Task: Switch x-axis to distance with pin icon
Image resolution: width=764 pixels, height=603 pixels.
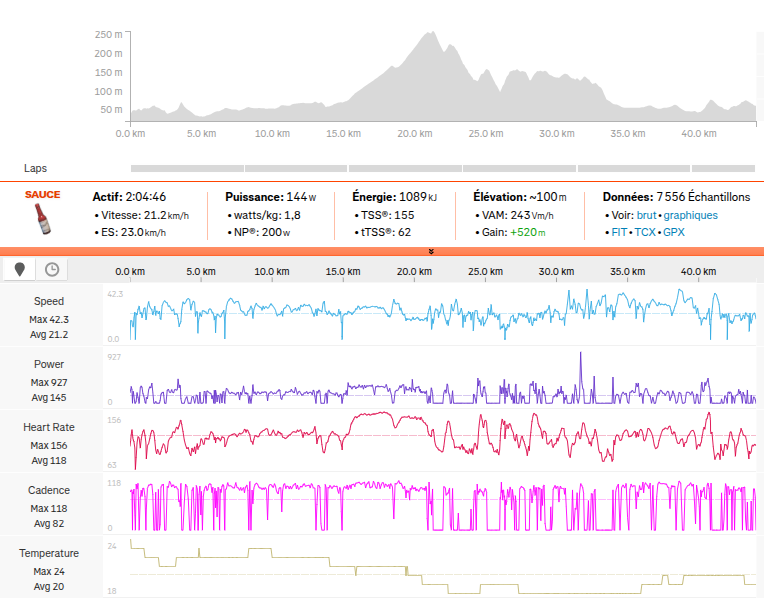Action: point(19,269)
